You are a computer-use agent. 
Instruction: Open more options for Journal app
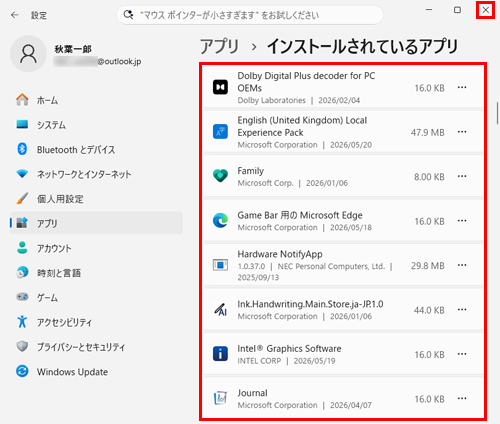click(x=462, y=398)
